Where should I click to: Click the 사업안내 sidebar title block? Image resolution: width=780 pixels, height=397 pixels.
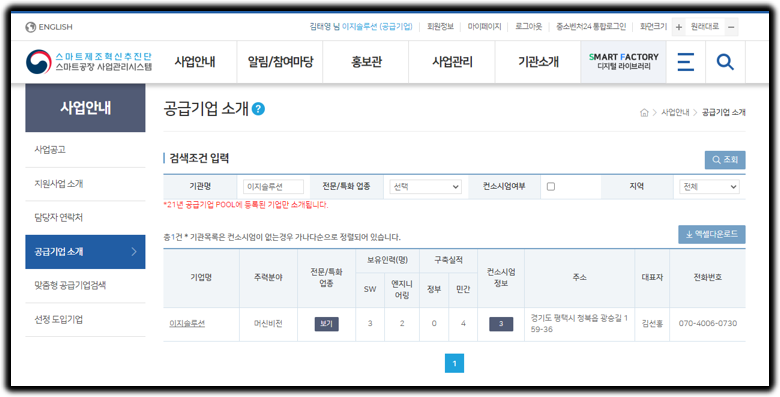(x=85, y=108)
